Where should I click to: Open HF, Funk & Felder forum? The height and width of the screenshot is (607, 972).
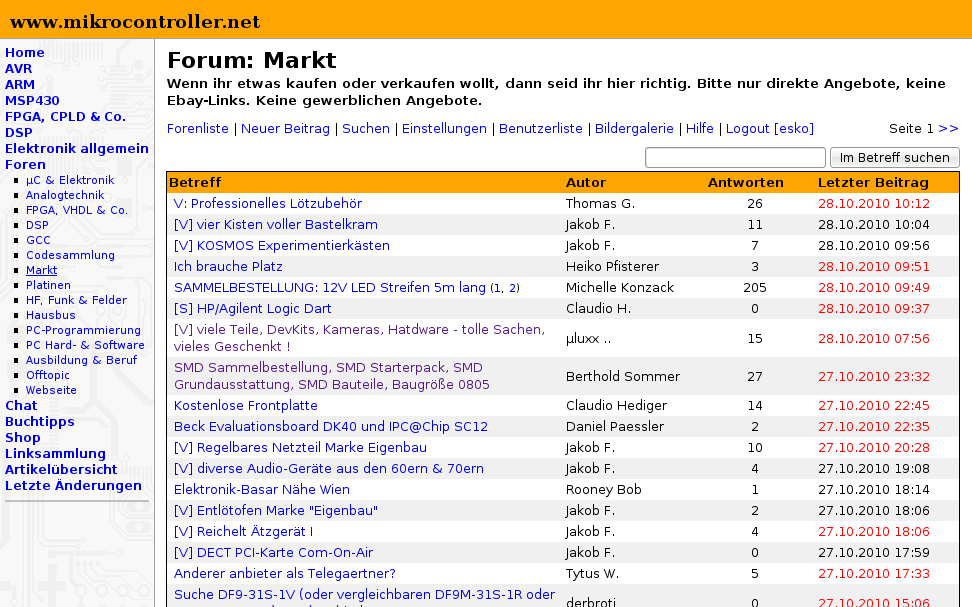point(76,300)
